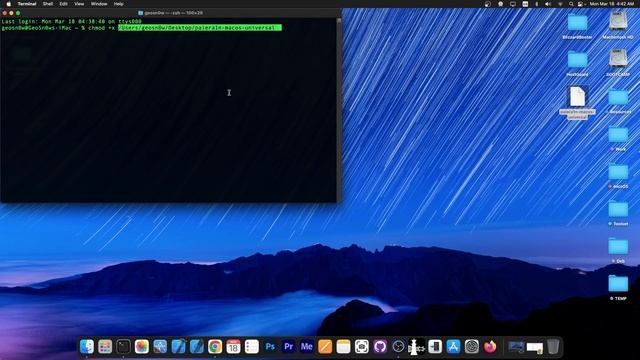This screenshot has height=360, width=640.
Task: Open the Terminal app menu
Action: [27, 4]
